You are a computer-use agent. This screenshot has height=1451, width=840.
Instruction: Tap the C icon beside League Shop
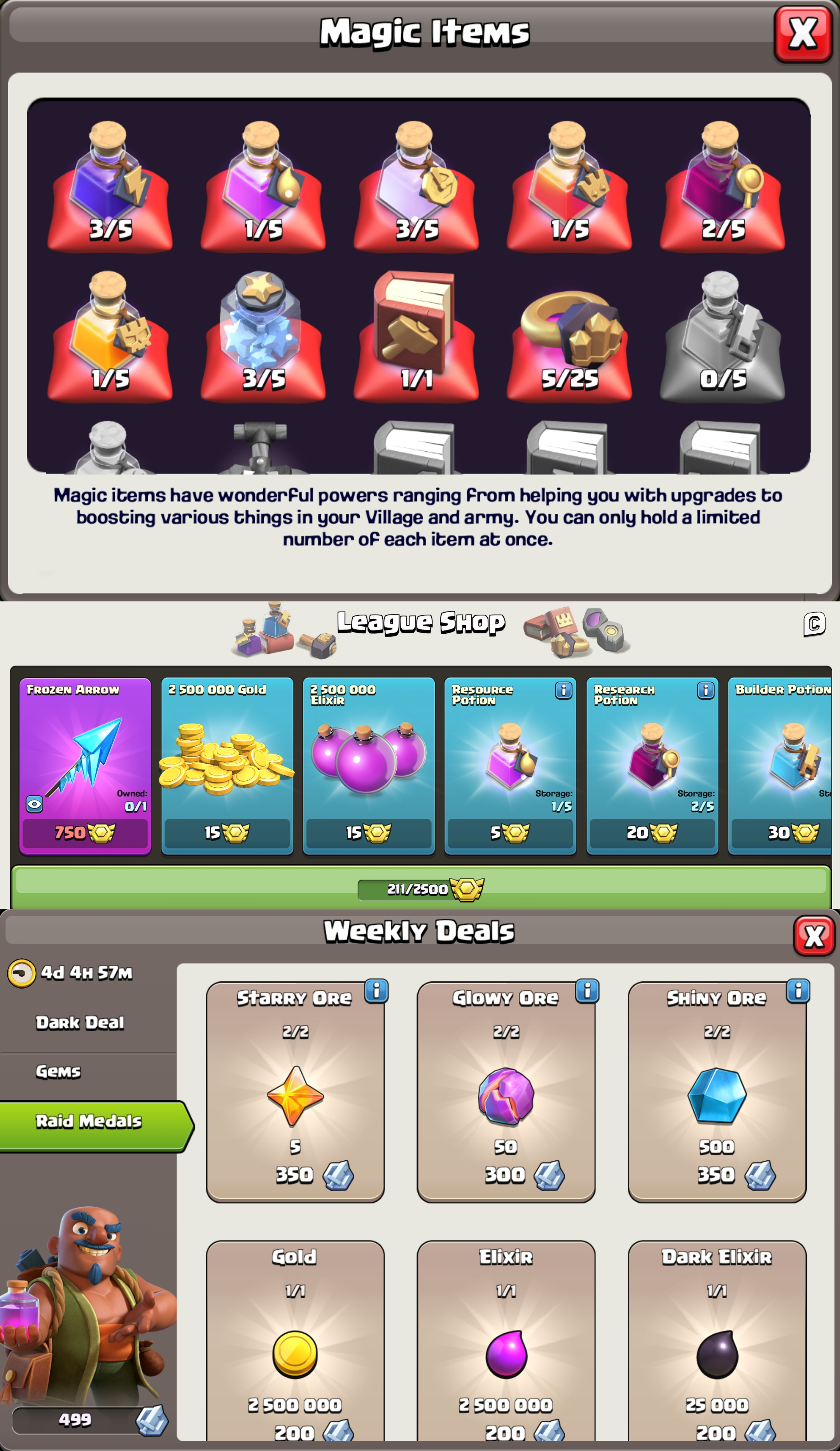tap(814, 624)
